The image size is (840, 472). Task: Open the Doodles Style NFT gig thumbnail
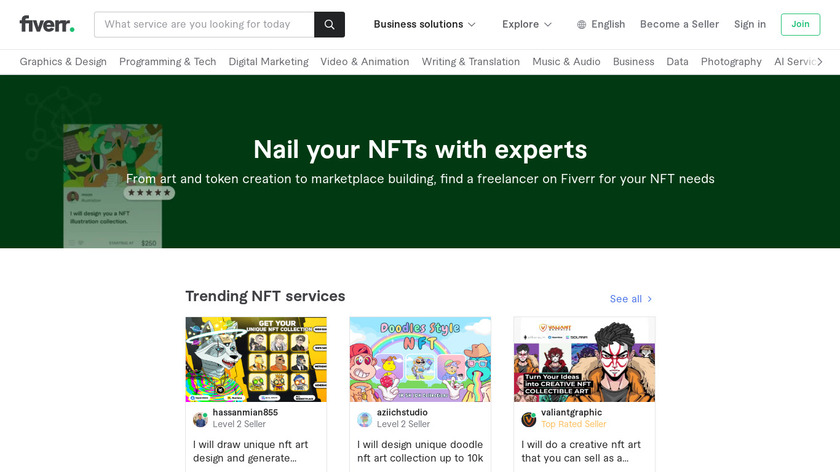click(420, 359)
